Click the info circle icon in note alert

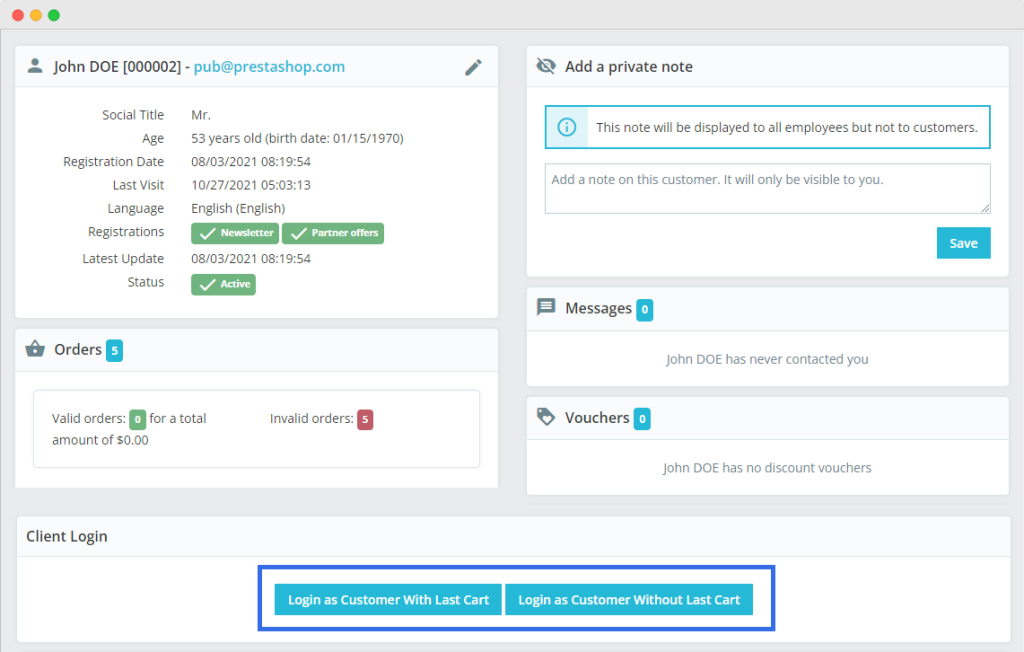point(567,127)
